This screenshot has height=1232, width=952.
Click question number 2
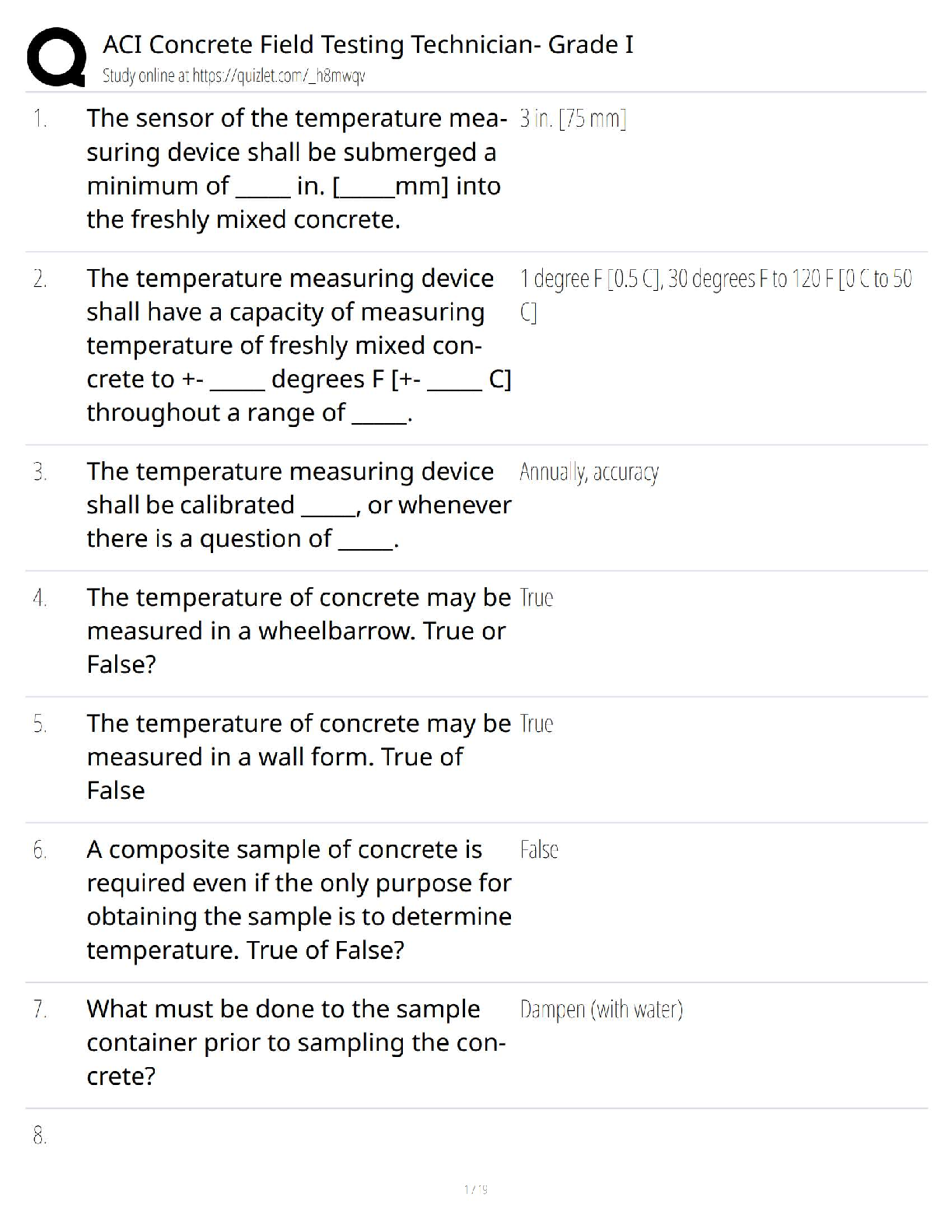(x=40, y=279)
